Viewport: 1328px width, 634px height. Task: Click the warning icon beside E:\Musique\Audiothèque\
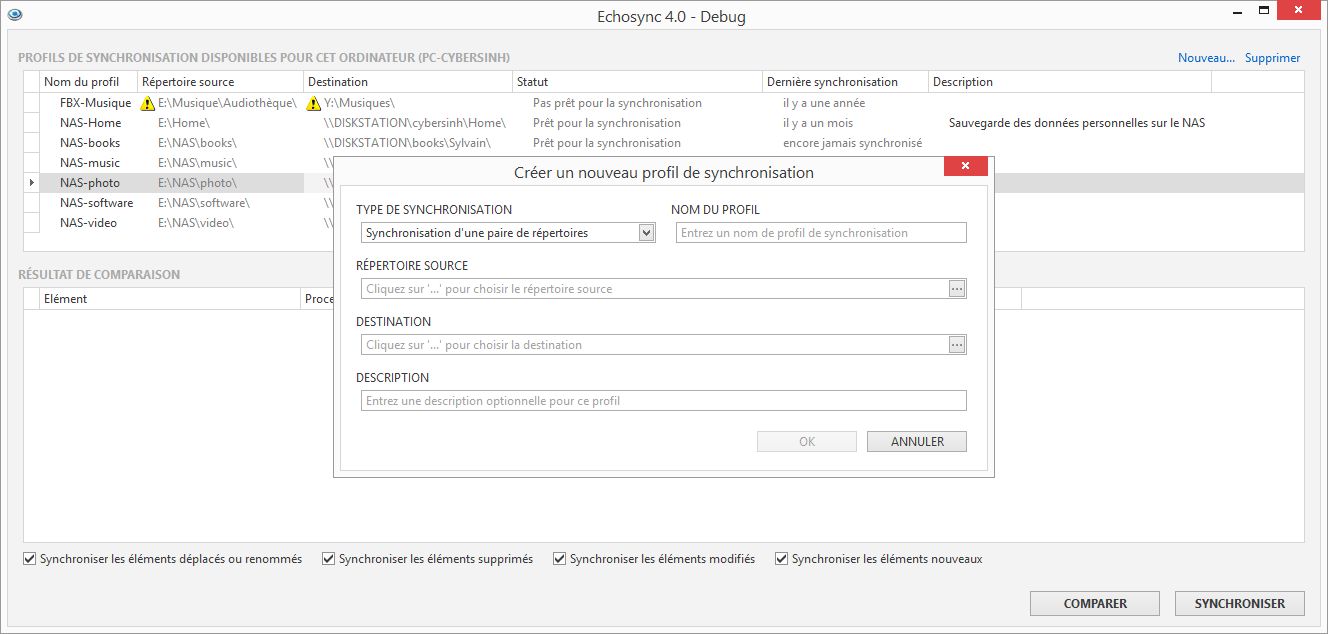coord(147,102)
